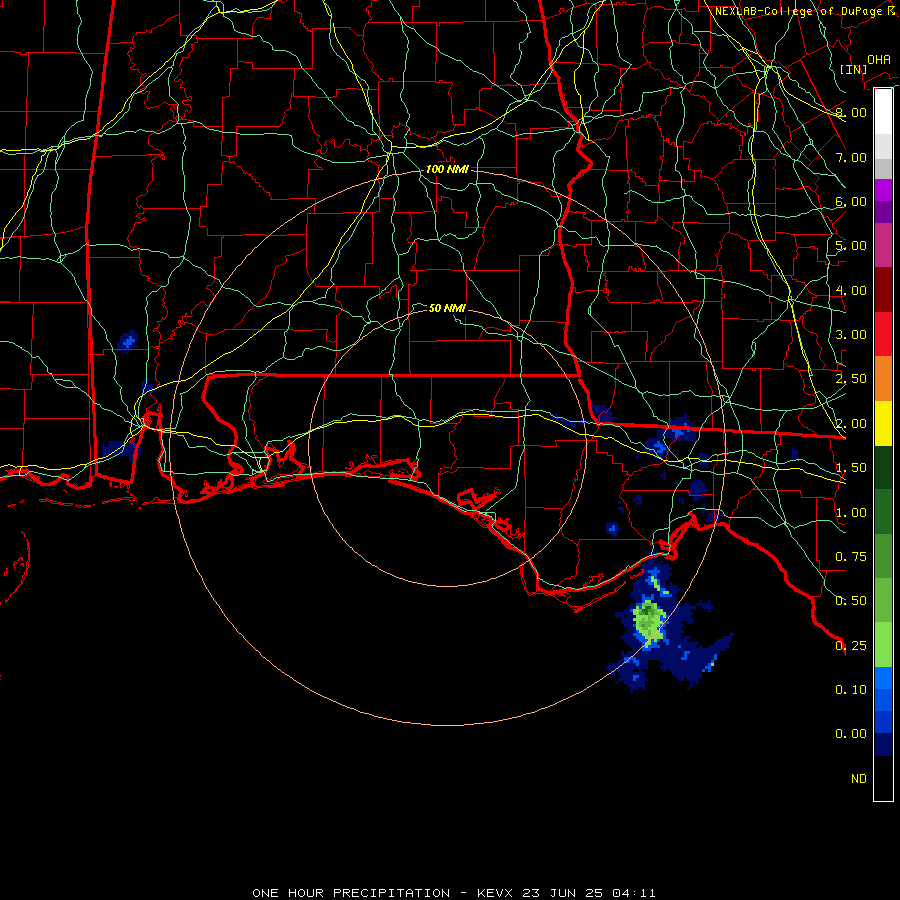Click the 3.00 legend value
Image resolution: width=900 pixels, height=900 pixels.
tap(851, 335)
